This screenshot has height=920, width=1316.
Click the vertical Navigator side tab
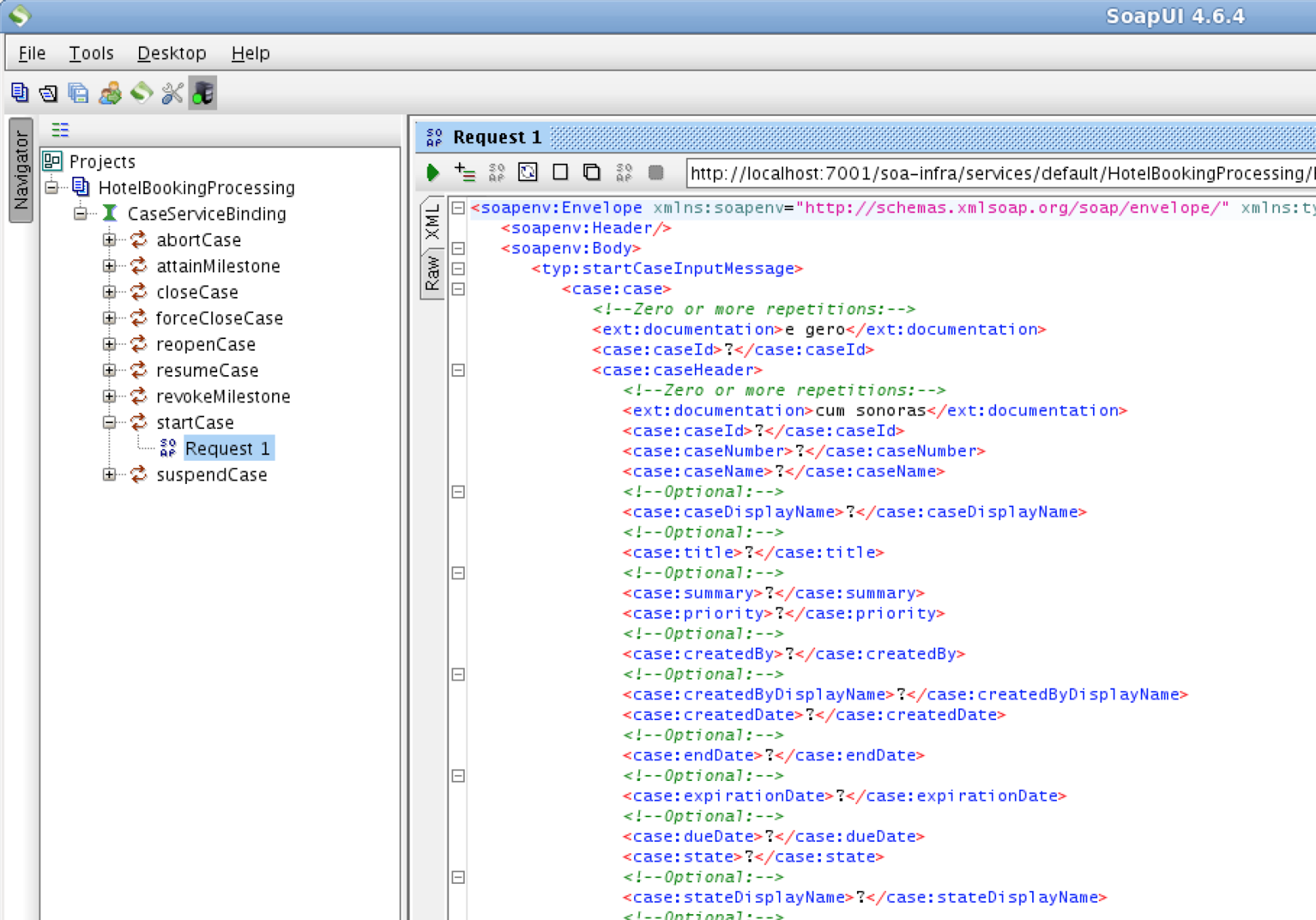click(21, 170)
